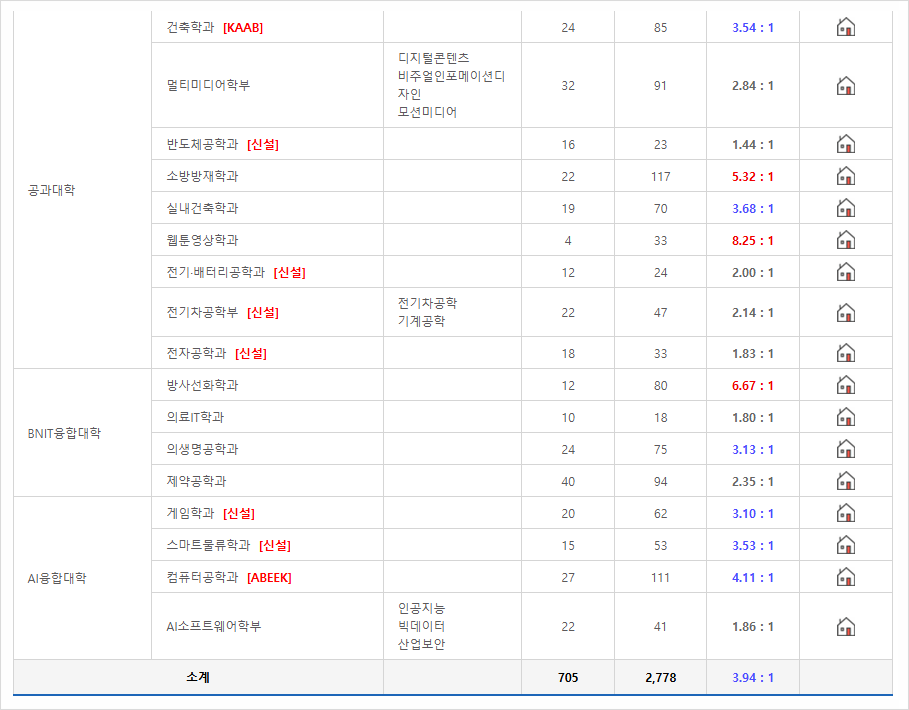
Task: Click the 기계공학 major text
Action: click(421, 321)
